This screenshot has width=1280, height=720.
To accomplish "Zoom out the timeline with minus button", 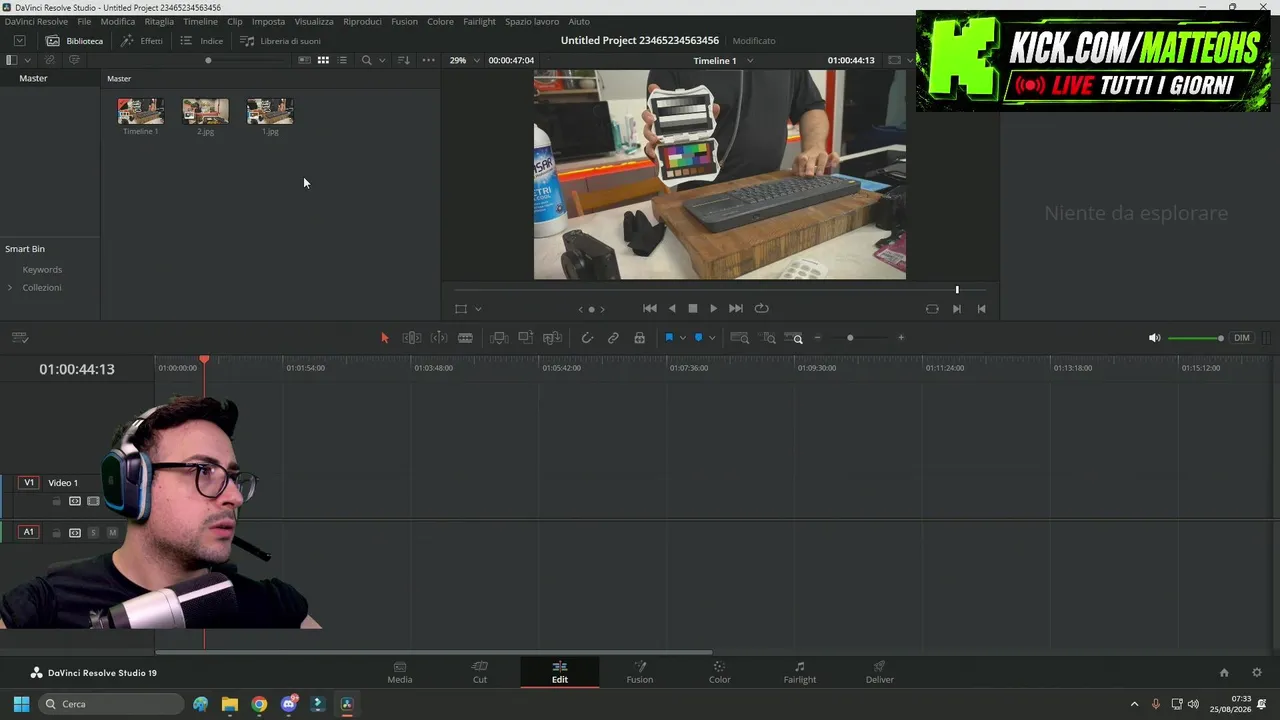I will [x=818, y=338].
